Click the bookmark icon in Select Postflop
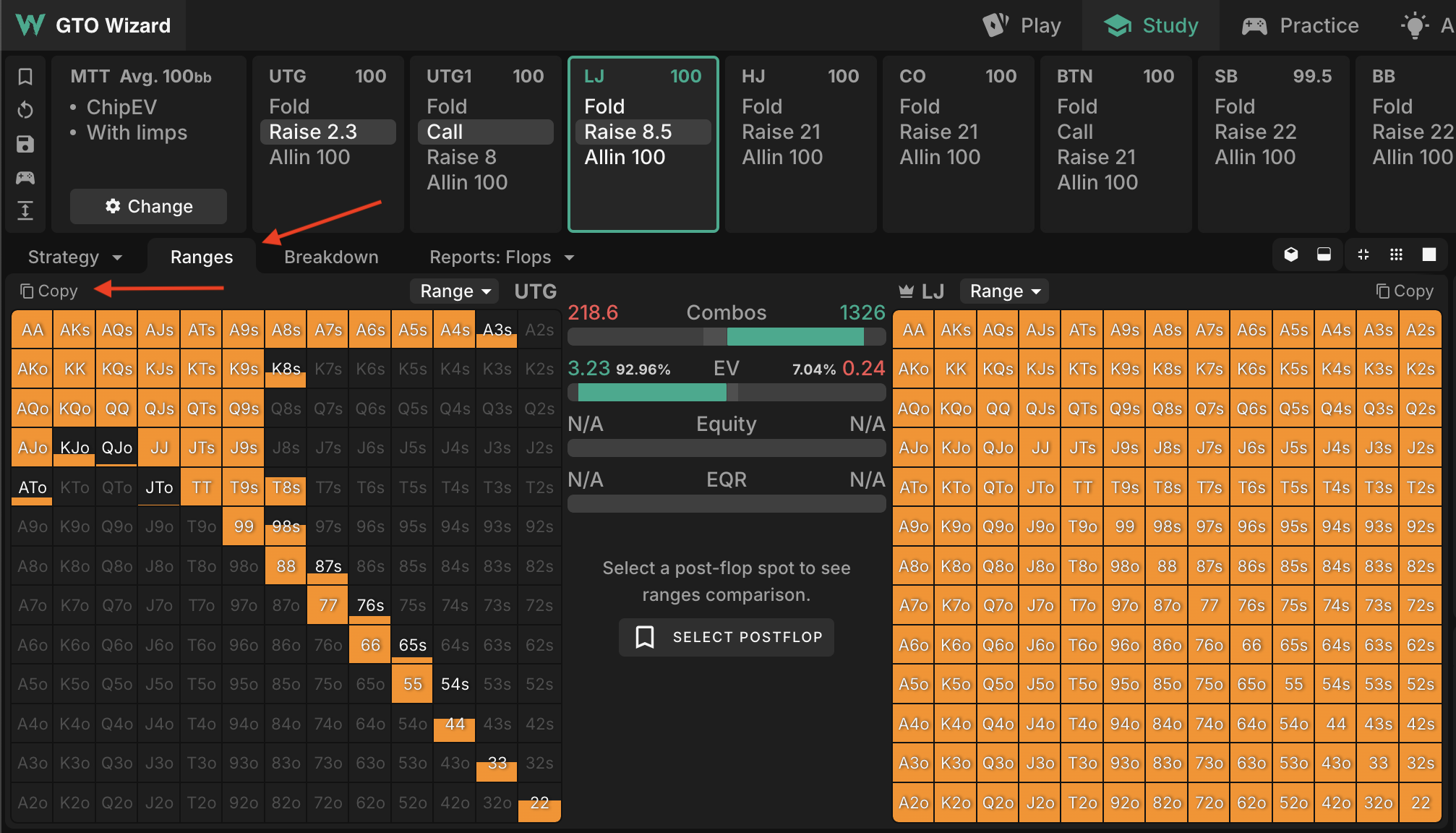This screenshot has height=833, width=1456. [645, 637]
